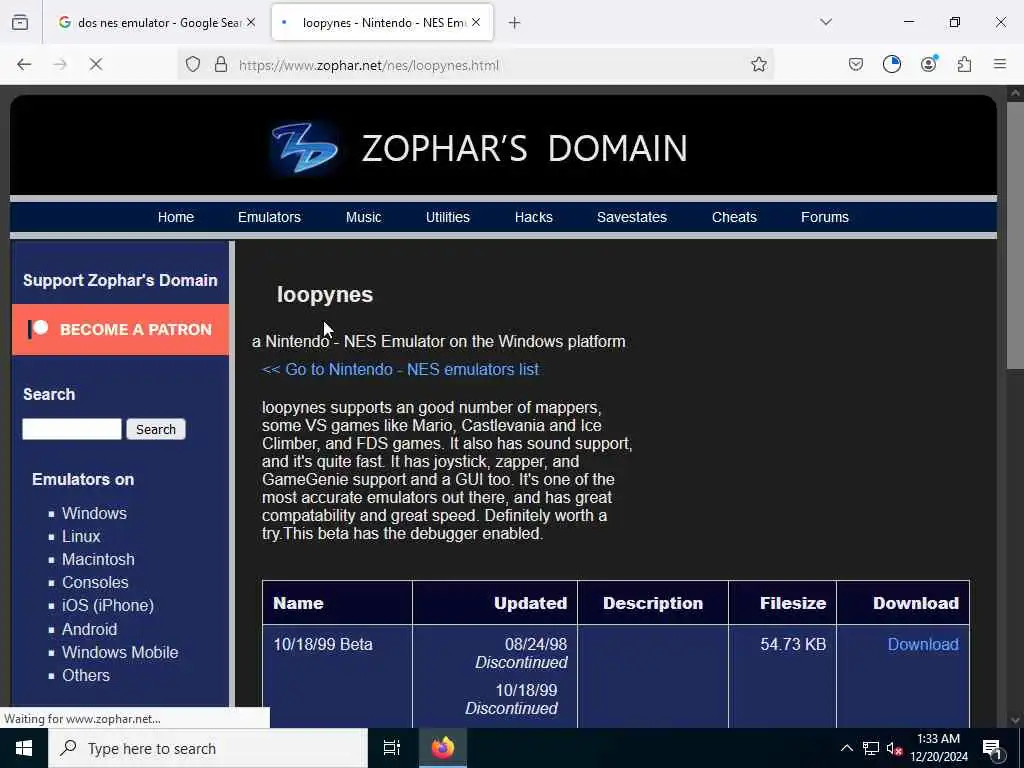Open the Consoles emulators link

(x=95, y=583)
